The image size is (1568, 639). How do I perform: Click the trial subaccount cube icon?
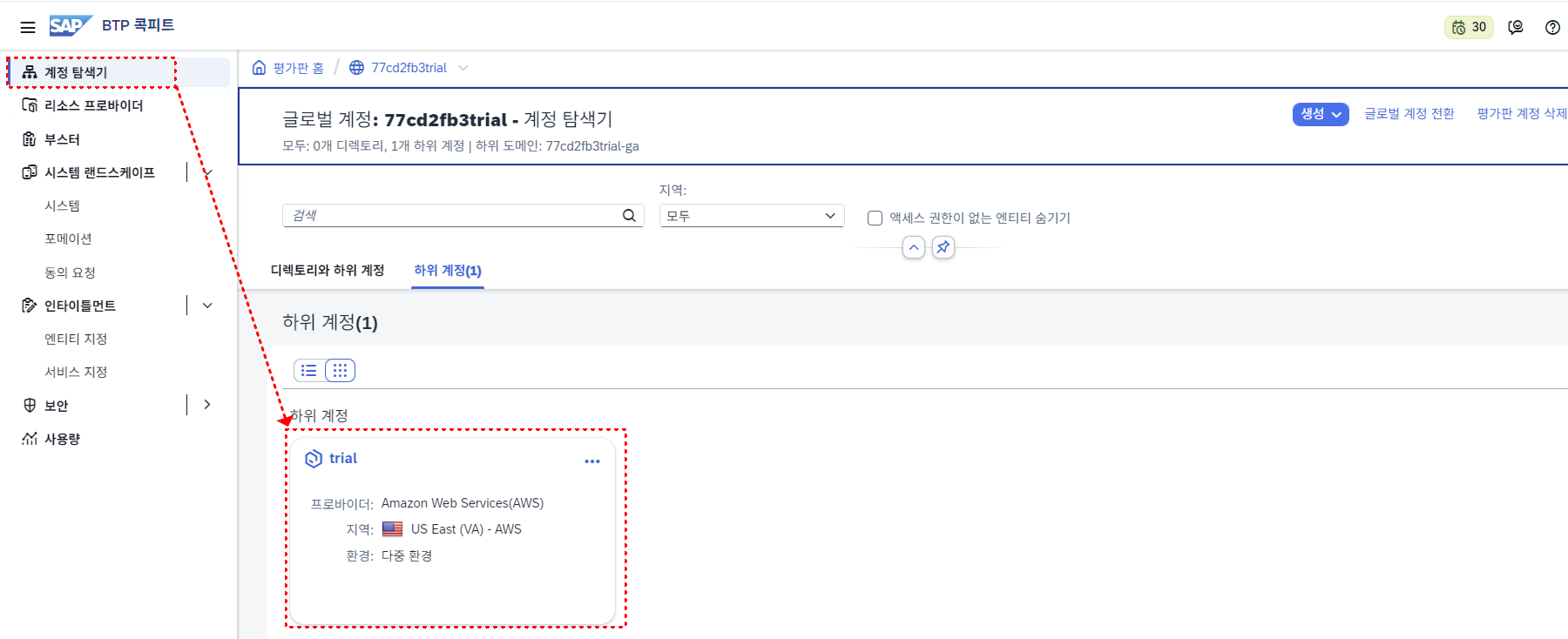coord(314,459)
